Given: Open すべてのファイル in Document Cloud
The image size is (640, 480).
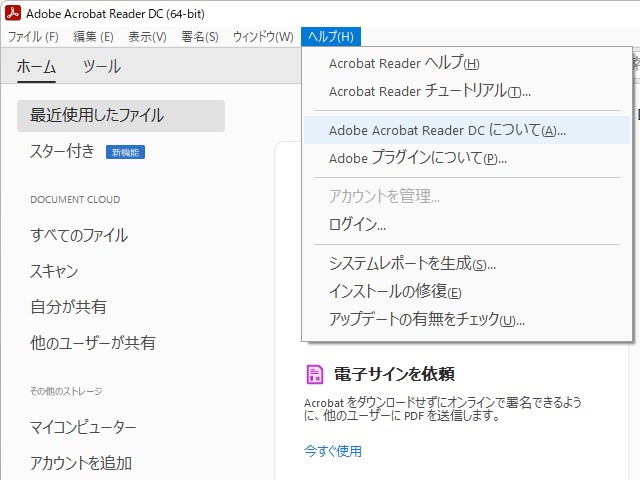Looking at the screenshot, I should [79, 236].
